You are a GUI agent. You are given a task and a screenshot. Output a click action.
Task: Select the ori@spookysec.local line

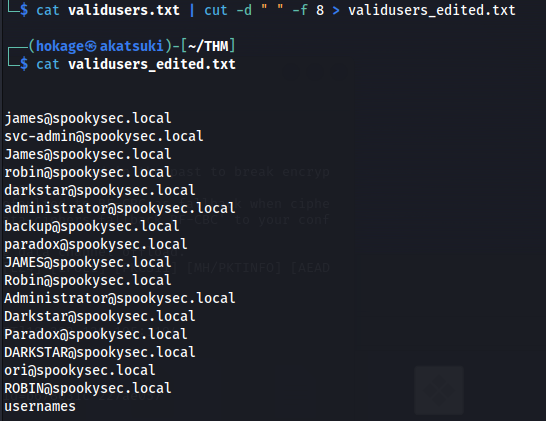80,371
